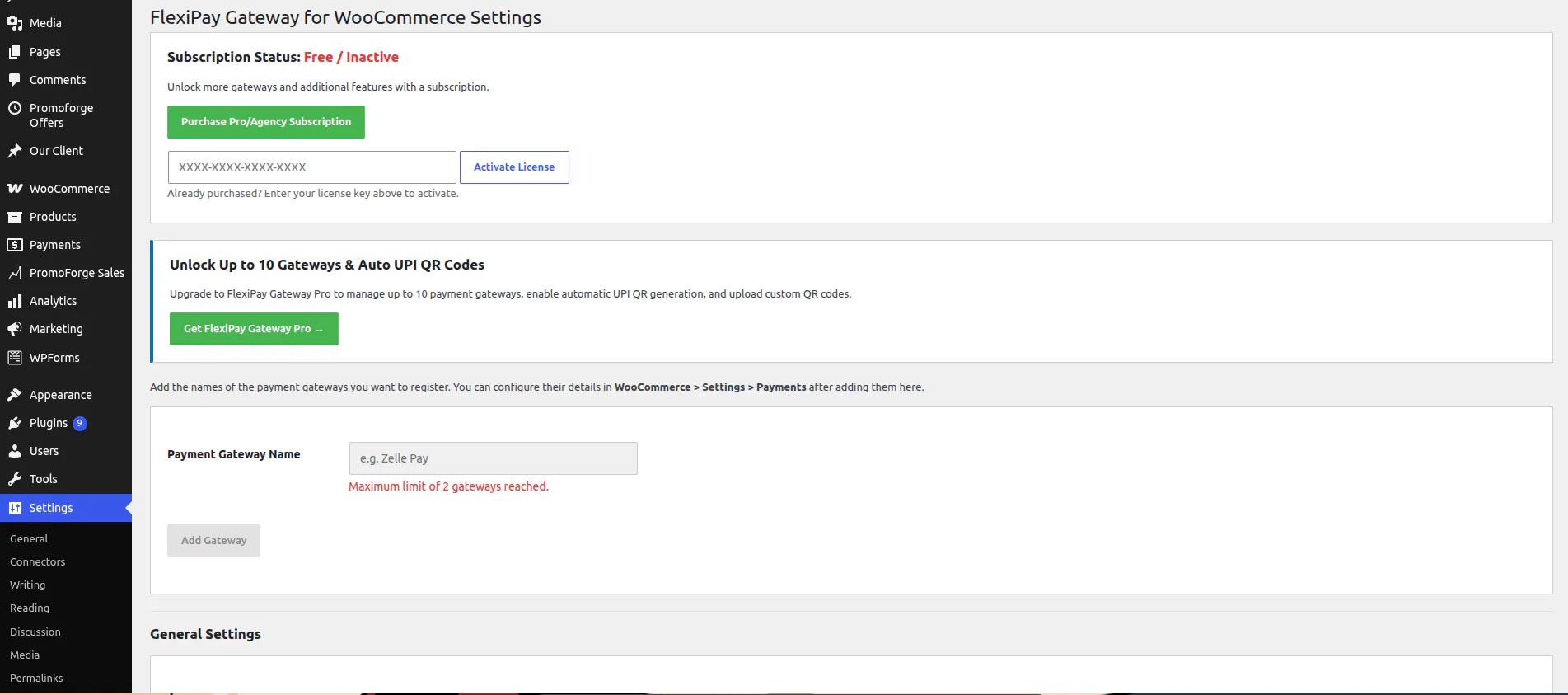The height and width of the screenshot is (695, 1568).
Task: Click the WPForms icon in sidebar
Action: pos(15,358)
